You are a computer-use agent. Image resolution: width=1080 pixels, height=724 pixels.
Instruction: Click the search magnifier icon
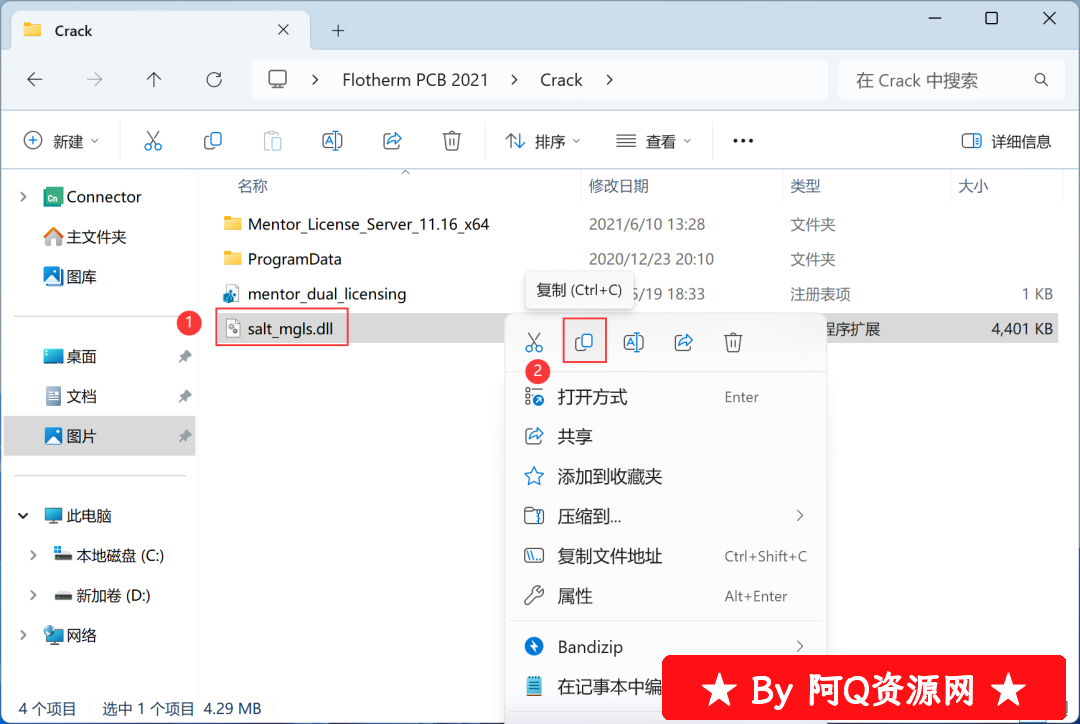pyautogui.click(x=1041, y=80)
